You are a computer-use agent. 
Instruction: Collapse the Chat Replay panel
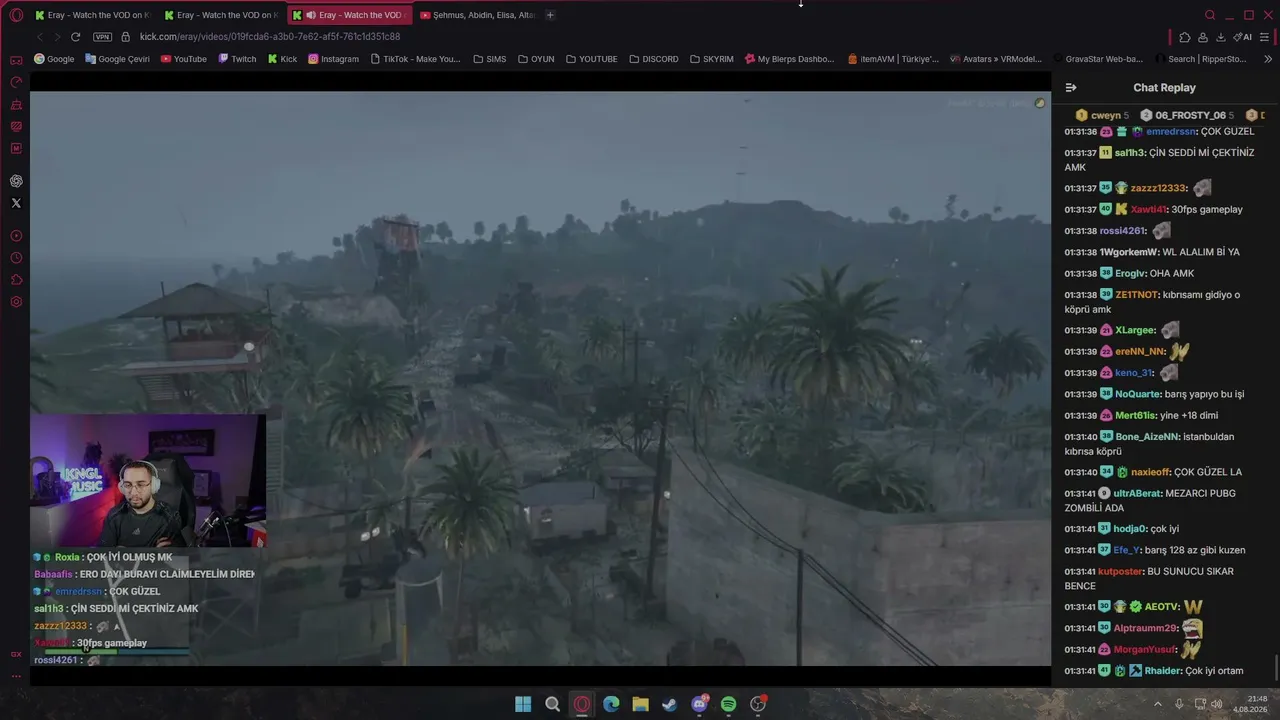pyautogui.click(x=1071, y=88)
